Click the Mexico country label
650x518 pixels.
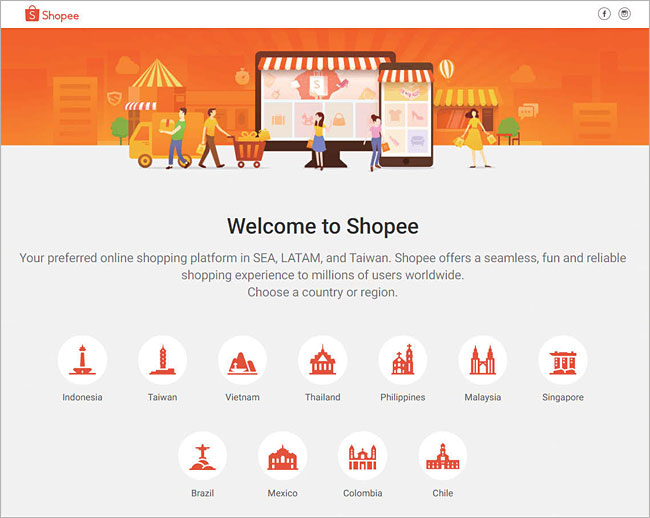click(282, 493)
